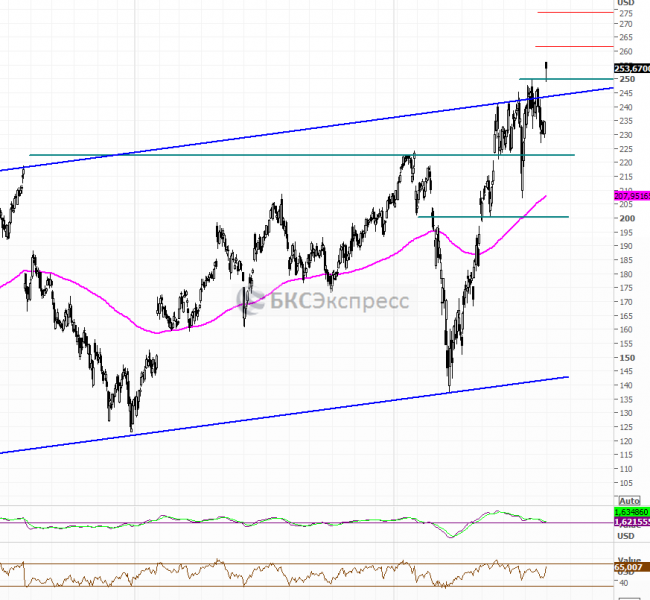Click the Auto scale button
This screenshot has height=600, width=650.
(x=629, y=500)
